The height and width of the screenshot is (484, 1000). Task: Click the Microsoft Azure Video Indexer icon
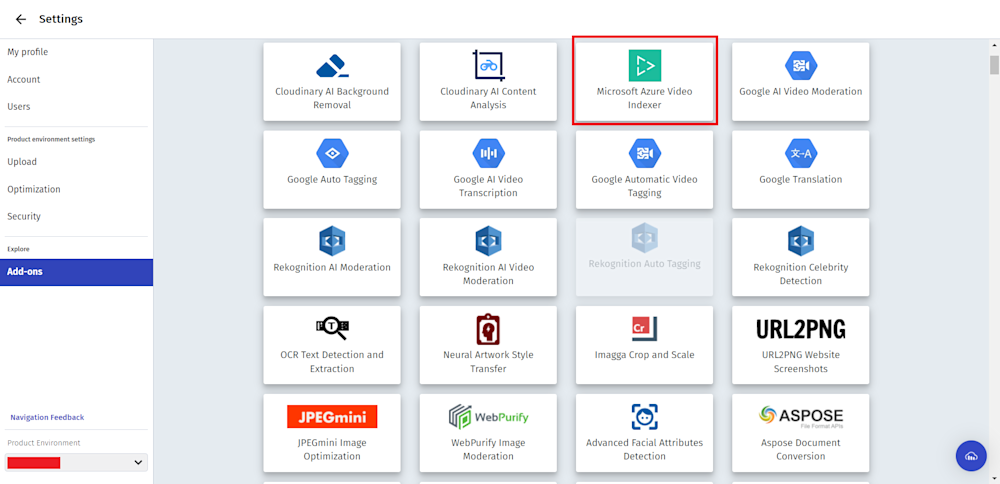[644, 65]
